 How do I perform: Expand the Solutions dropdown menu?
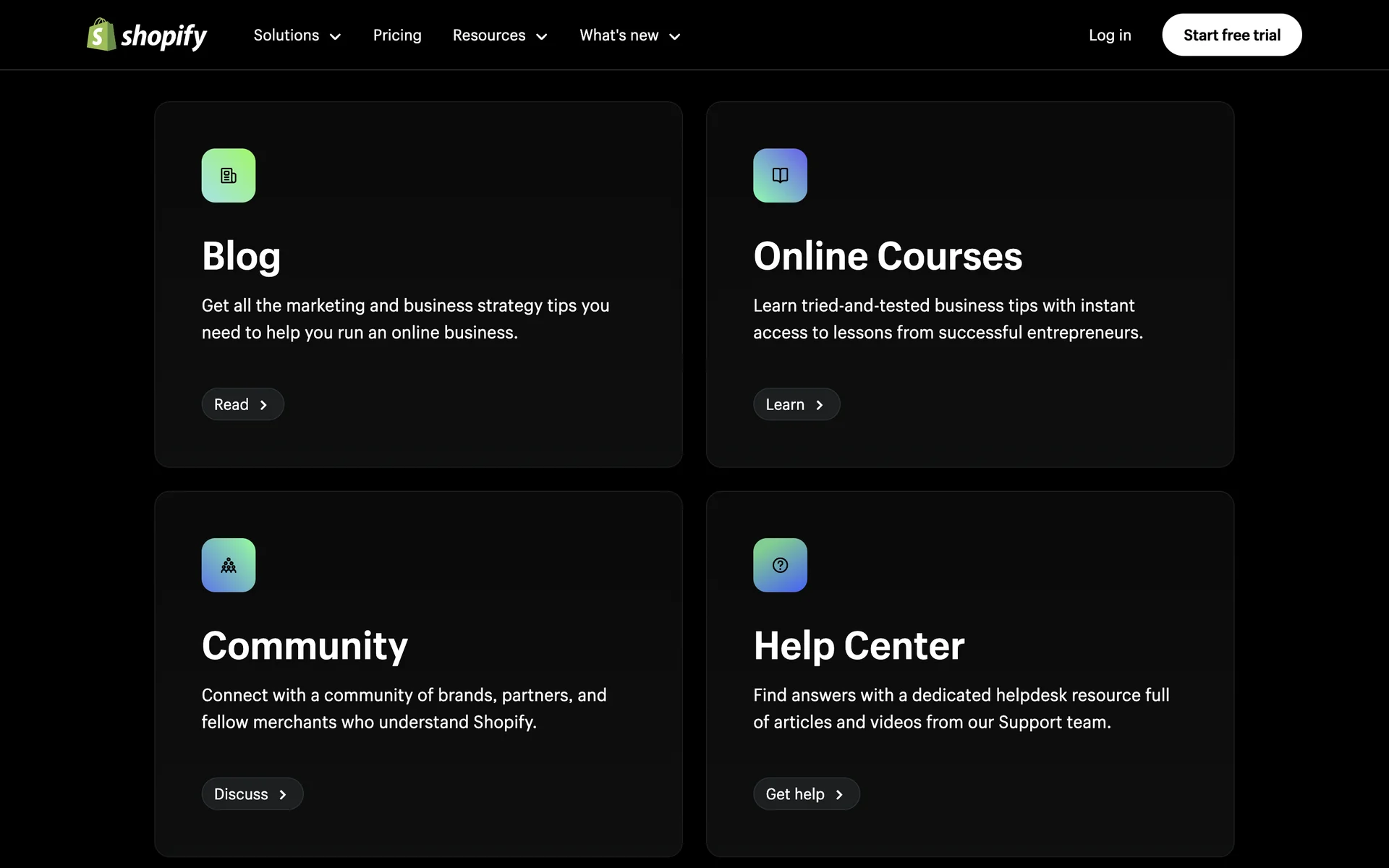tap(297, 35)
